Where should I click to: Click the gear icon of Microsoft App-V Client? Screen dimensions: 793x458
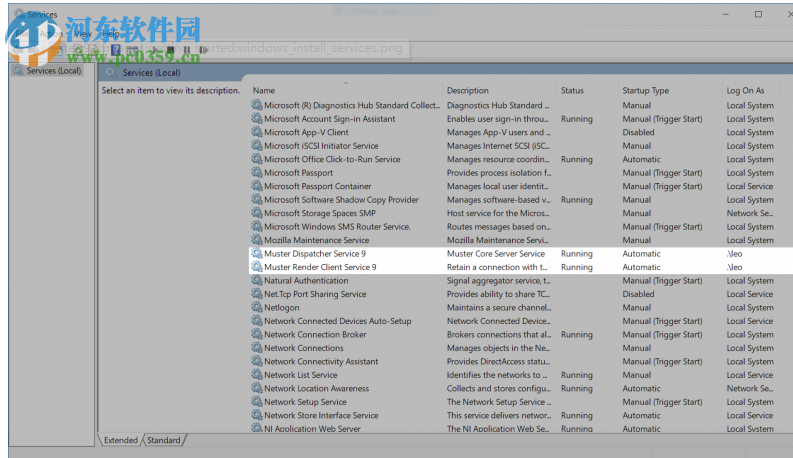256,132
